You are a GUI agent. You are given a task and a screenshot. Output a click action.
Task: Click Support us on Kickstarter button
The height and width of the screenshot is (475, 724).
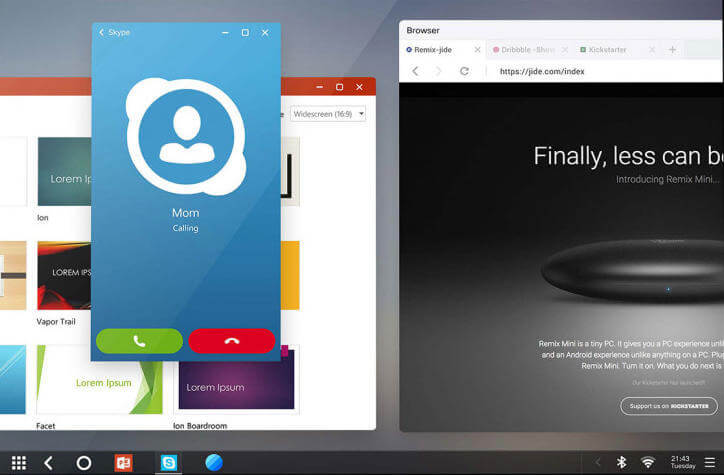[x=669, y=406]
